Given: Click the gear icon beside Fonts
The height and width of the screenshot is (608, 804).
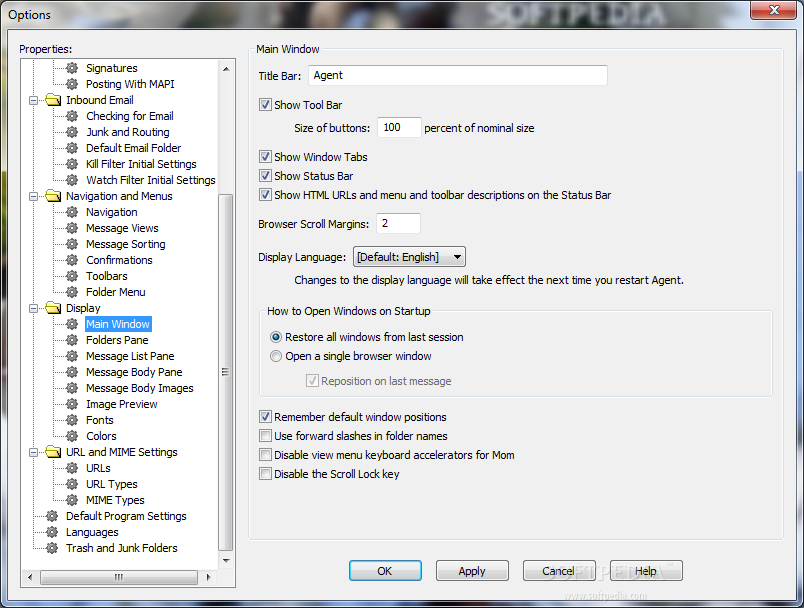Looking at the screenshot, I should coord(72,420).
